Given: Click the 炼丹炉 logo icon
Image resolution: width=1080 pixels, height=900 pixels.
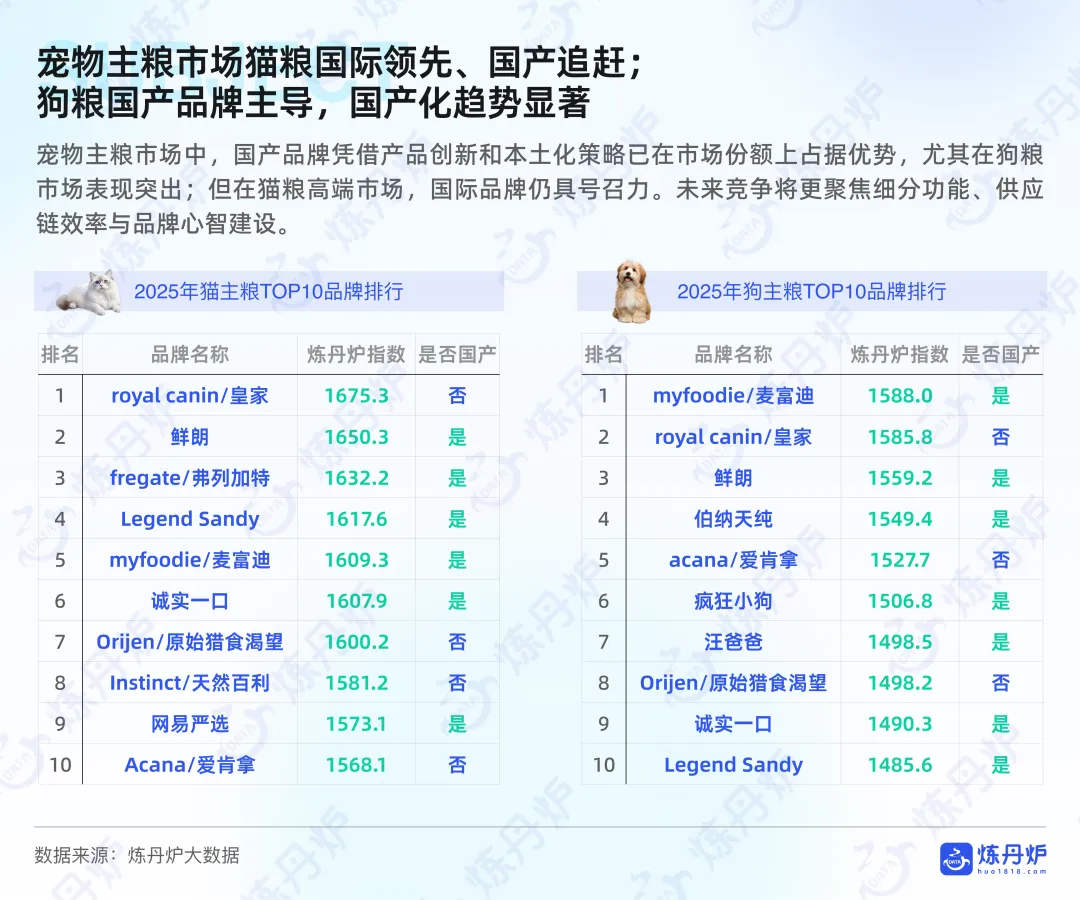Looking at the screenshot, I should coord(956,859).
